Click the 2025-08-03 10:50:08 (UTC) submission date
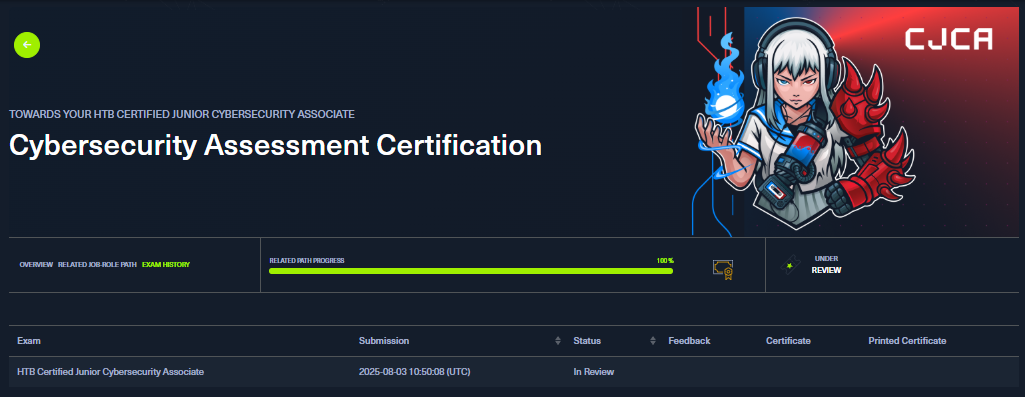This screenshot has width=1025, height=397. tap(414, 371)
